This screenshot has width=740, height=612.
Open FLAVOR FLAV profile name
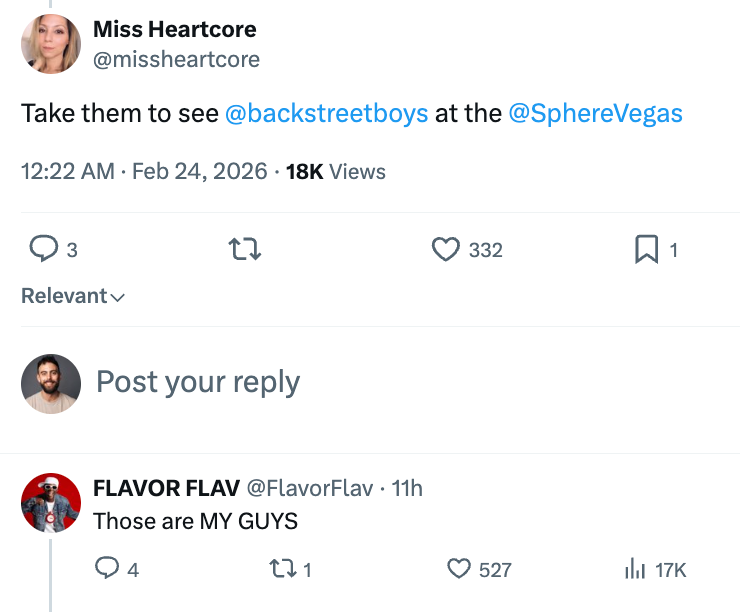click(166, 488)
